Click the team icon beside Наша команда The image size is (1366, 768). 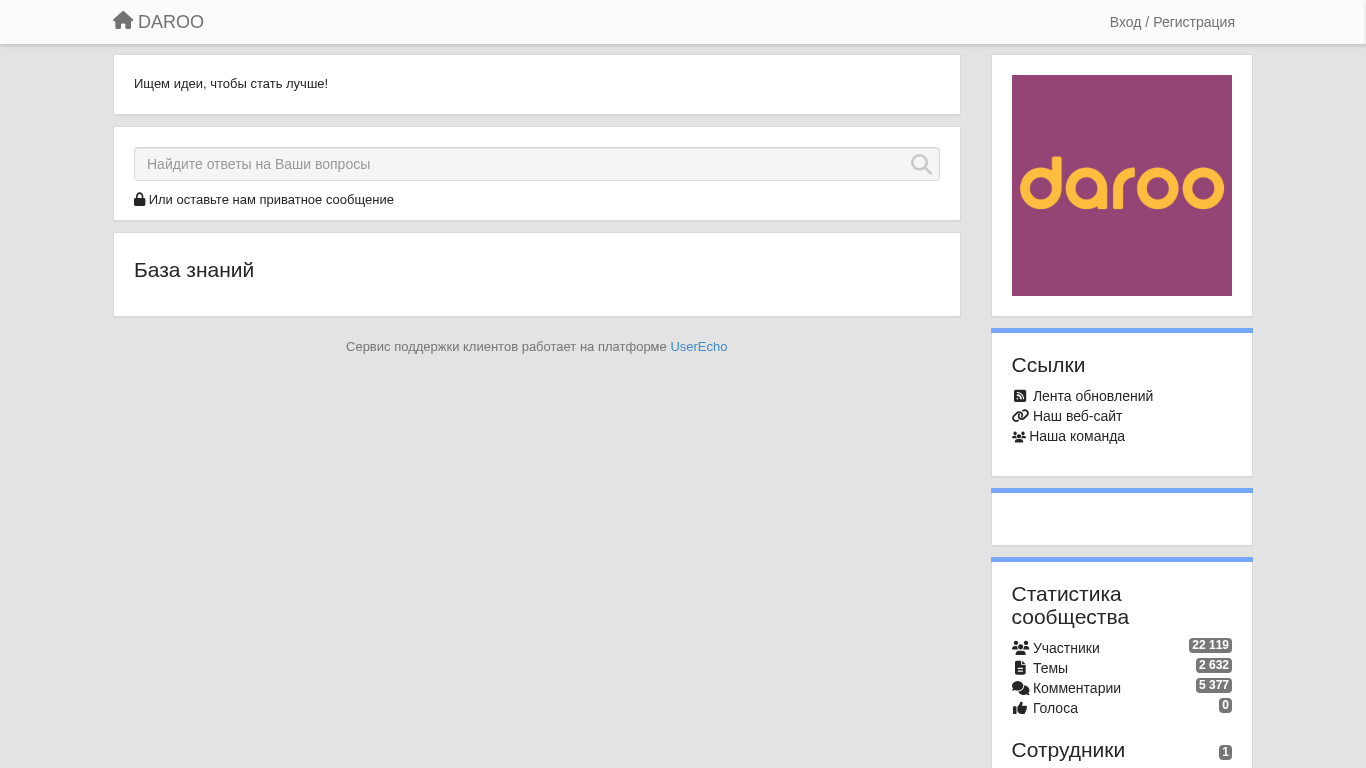(x=1019, y=436)
